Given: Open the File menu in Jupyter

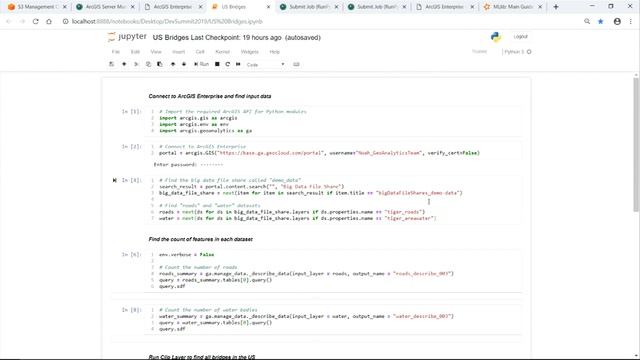Looking at the screenshot, I should [x=116, y=52].
